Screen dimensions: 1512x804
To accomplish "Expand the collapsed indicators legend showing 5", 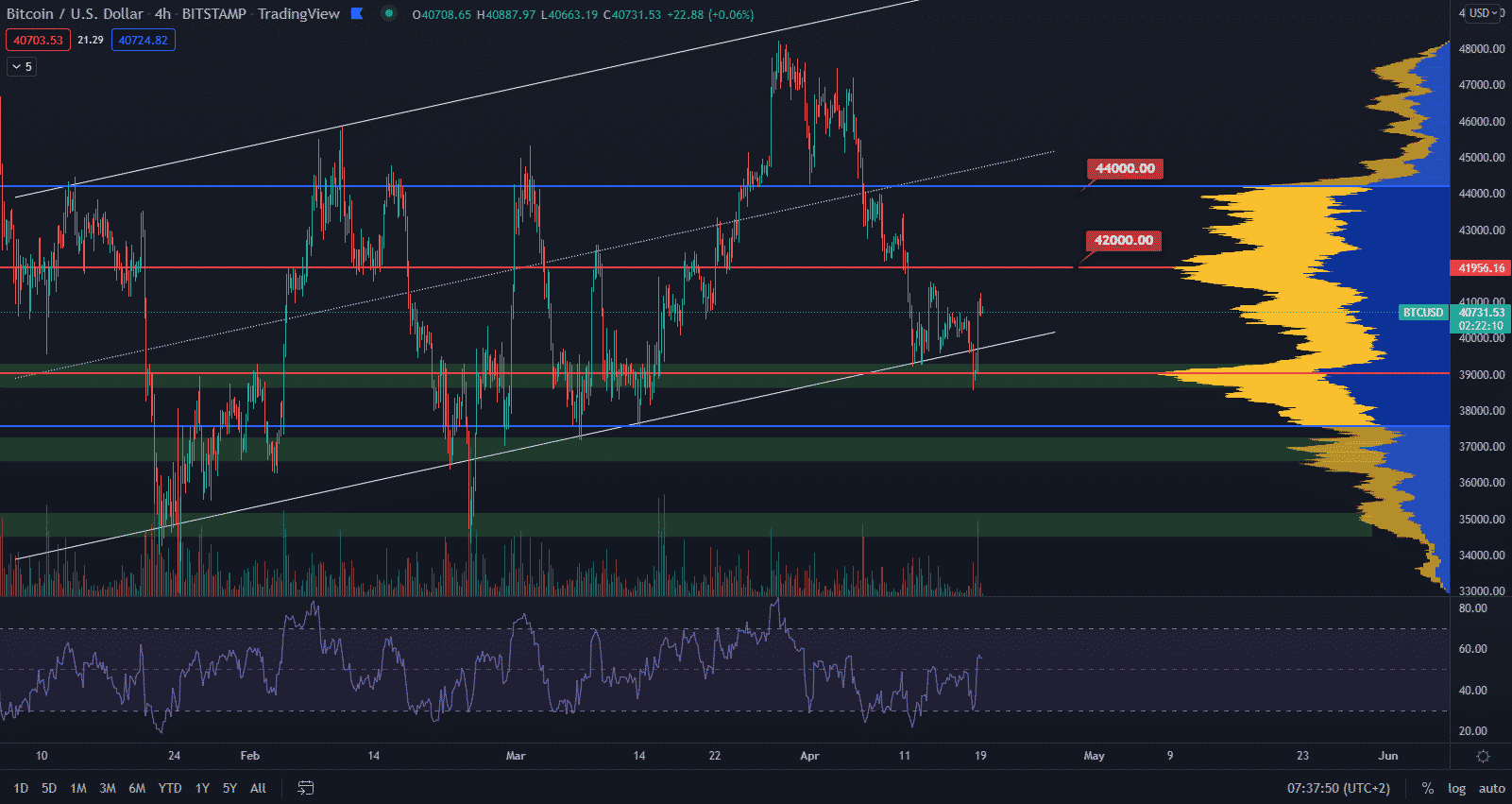I will 22,67.
